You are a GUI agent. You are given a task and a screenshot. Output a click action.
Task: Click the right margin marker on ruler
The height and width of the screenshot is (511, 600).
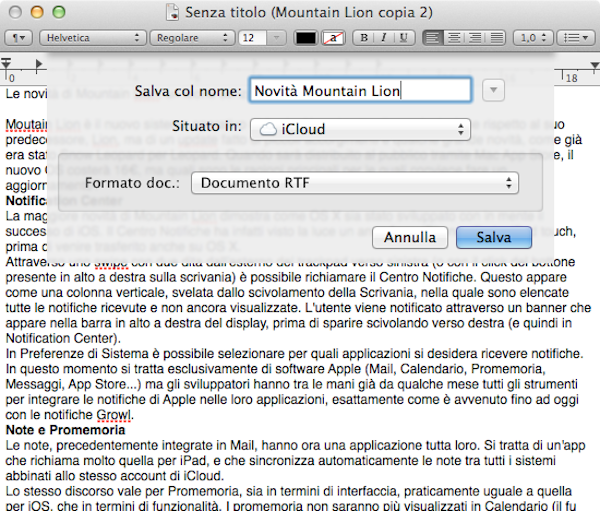pyautogui.click(x=595, y=66)
